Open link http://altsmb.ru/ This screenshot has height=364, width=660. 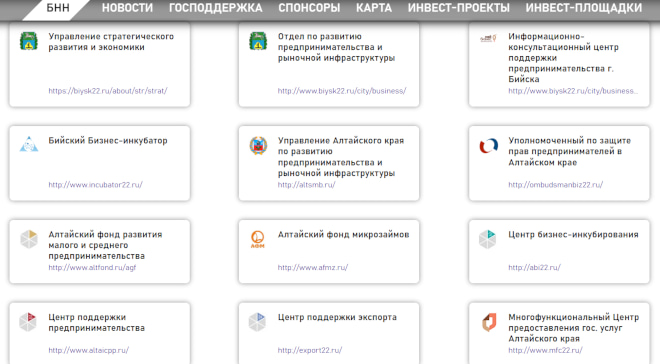coord(306,184)
